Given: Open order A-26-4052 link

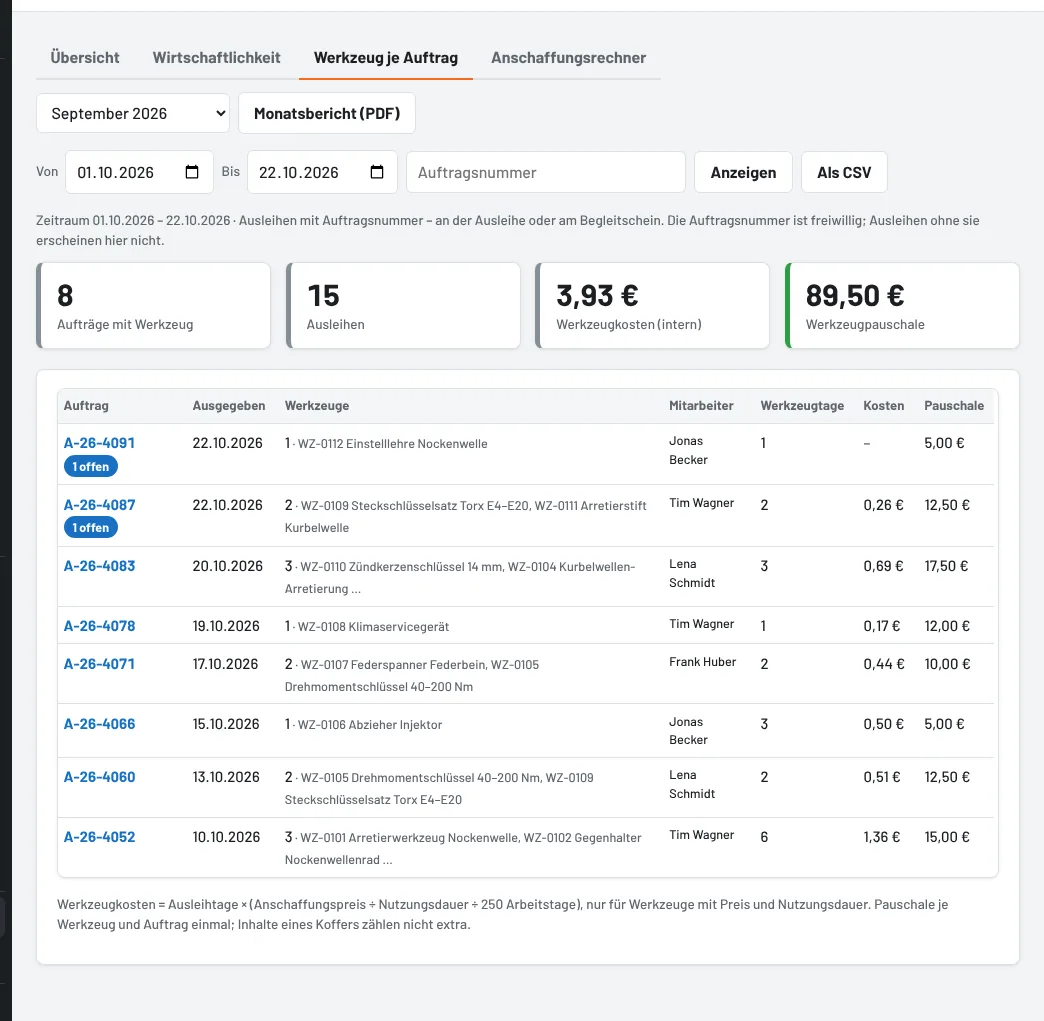Looking at the screenshot, I should [99, 837].
